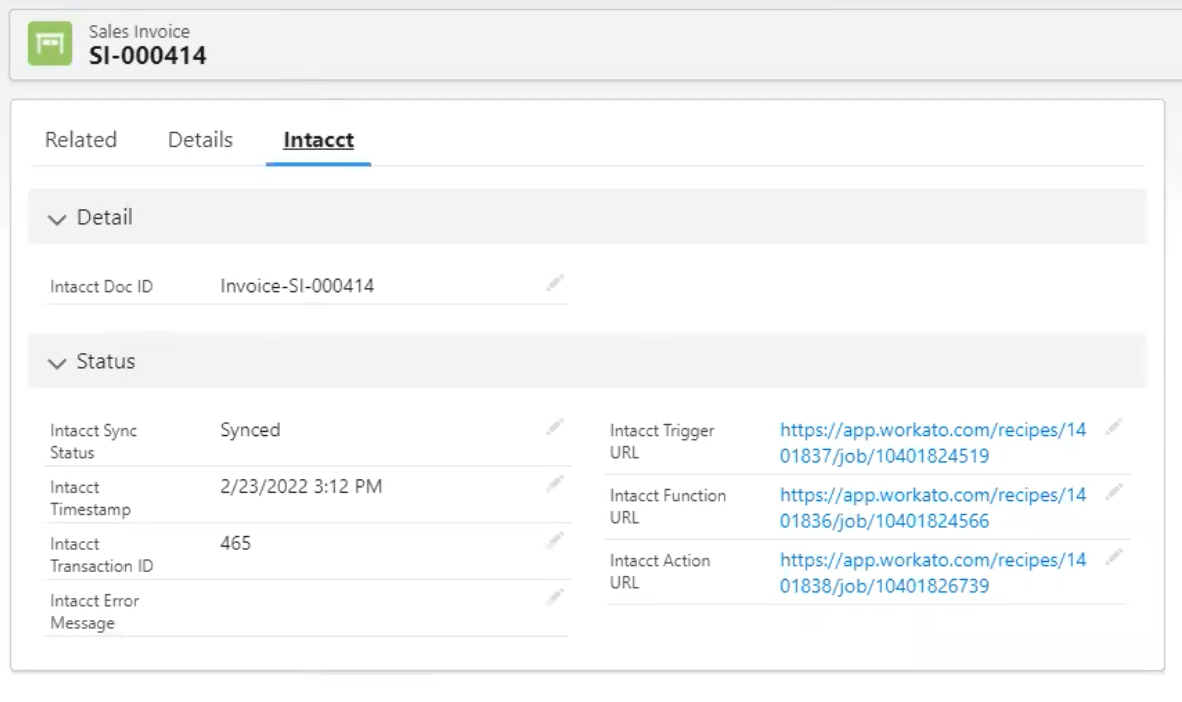Viewport: 1182px width, 702px height.
Task: Select the Intacct tab
Action: (x=318, y=140)
